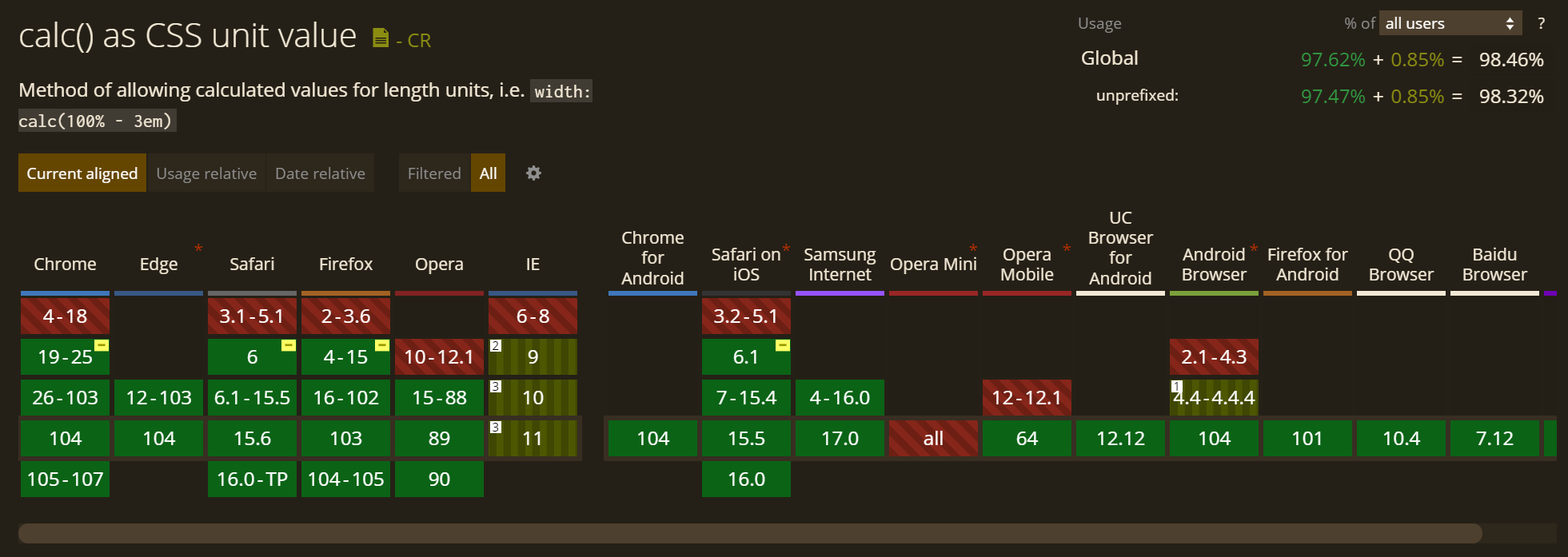This screenshot has width=1568, height=557.
Task: Click the Opera Mobile notes asterisk
Action: pos(1067,249)
